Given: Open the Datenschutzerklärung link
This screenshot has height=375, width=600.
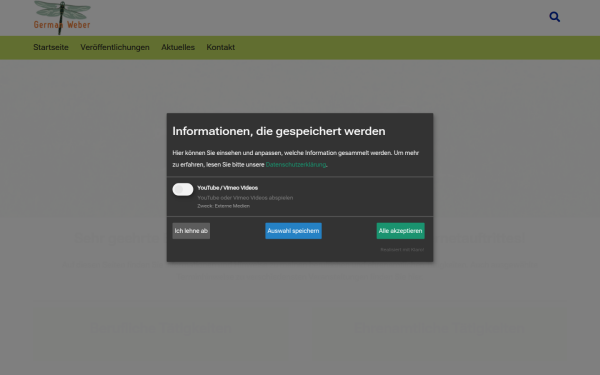Looking at the screenshot, I should coord(296,165).
